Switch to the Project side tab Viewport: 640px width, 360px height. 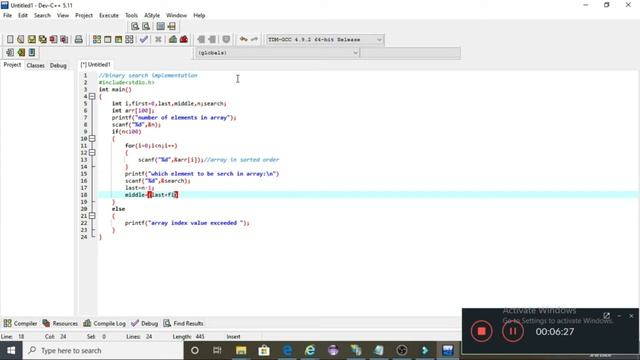pos(12,65)
